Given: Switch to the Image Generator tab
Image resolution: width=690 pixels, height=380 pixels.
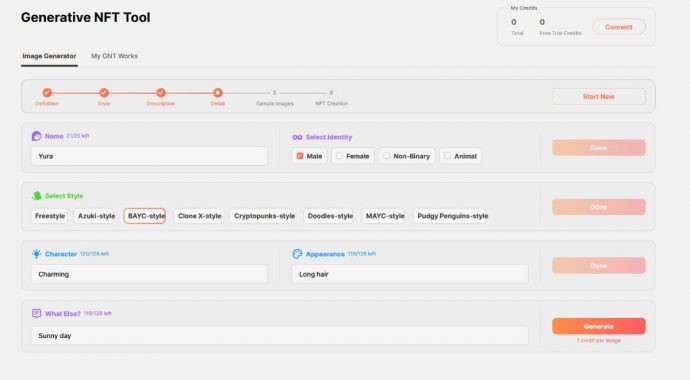Looking at the screenshot, I should [49, 56].
